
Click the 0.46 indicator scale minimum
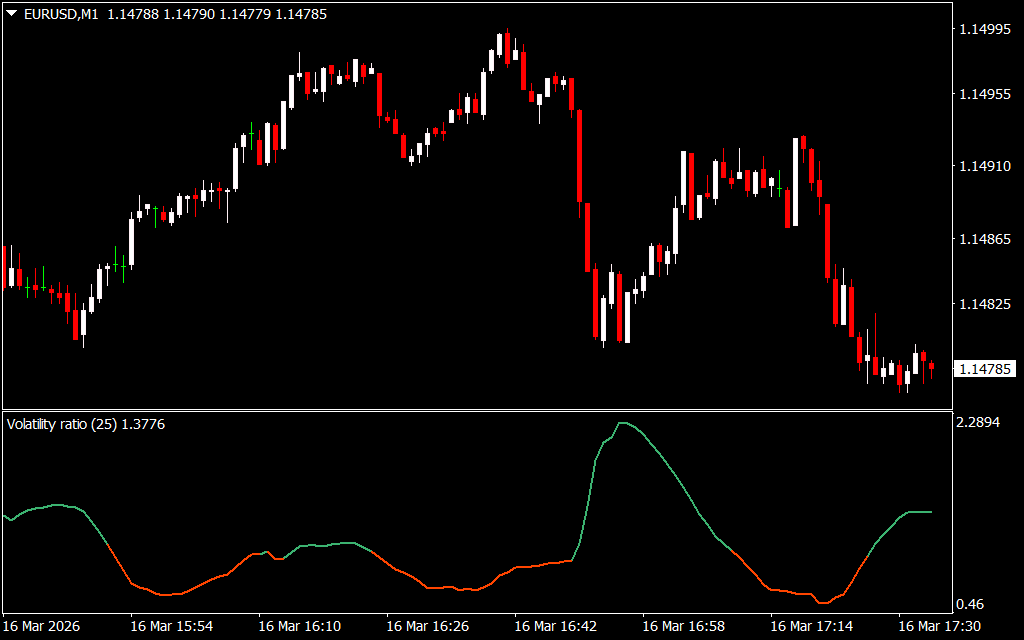click(x=970, y=604)
